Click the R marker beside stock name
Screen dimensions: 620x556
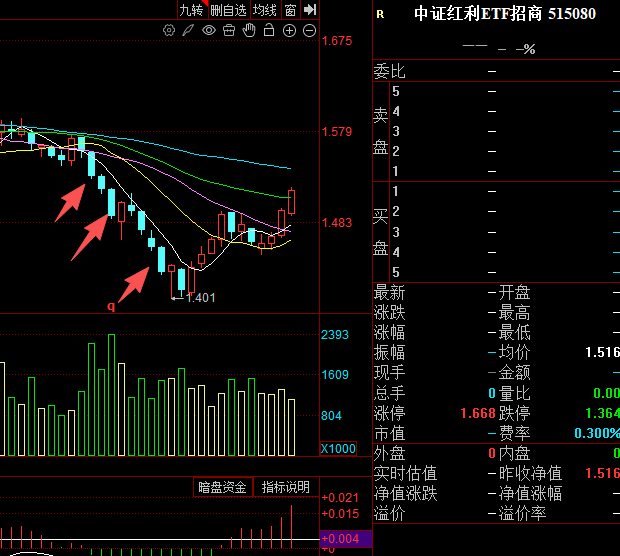[x=380, y=15]
